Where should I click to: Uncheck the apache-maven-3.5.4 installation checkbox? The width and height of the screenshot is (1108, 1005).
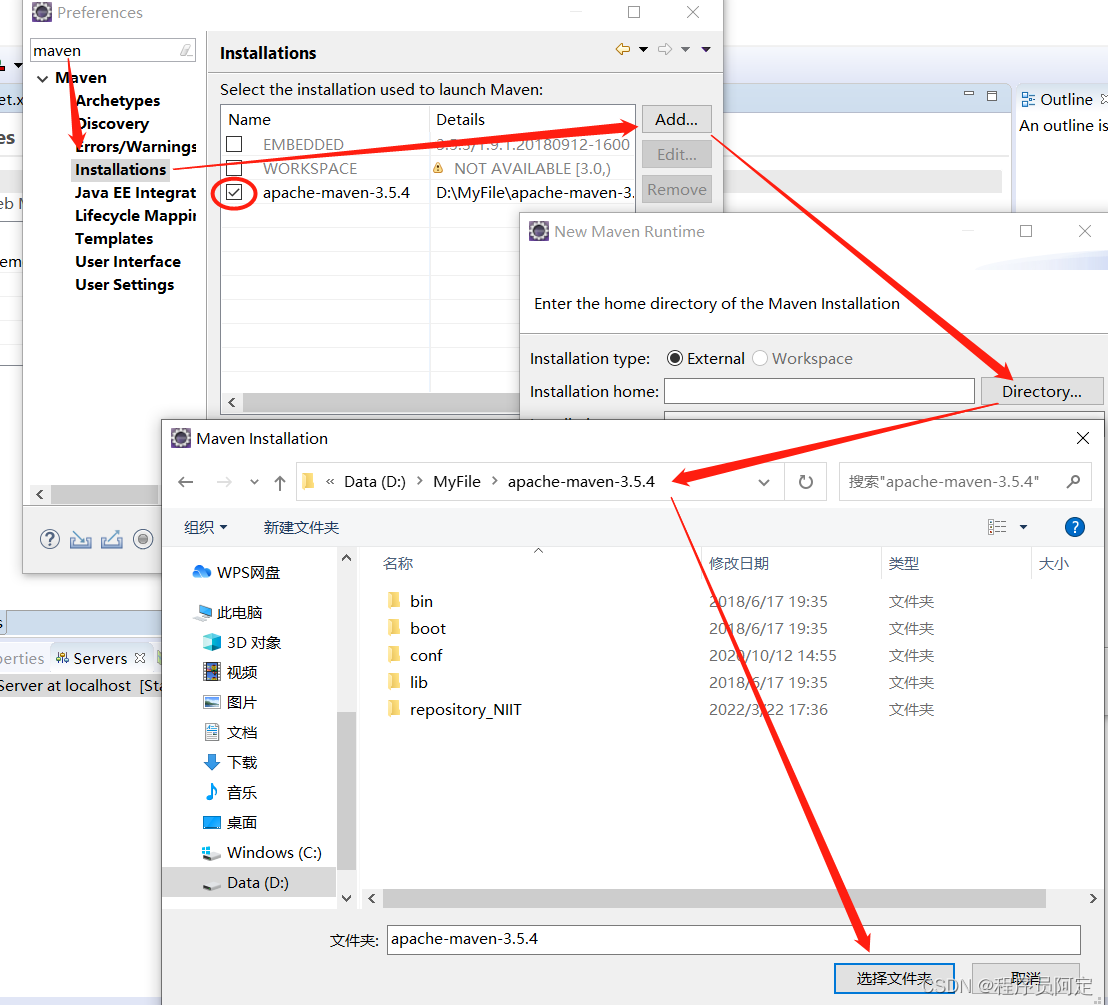(x=235, y=192)
